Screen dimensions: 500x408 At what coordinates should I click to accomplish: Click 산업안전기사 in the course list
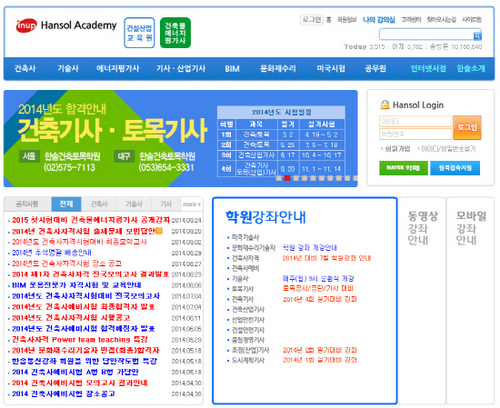coord(248,320)
